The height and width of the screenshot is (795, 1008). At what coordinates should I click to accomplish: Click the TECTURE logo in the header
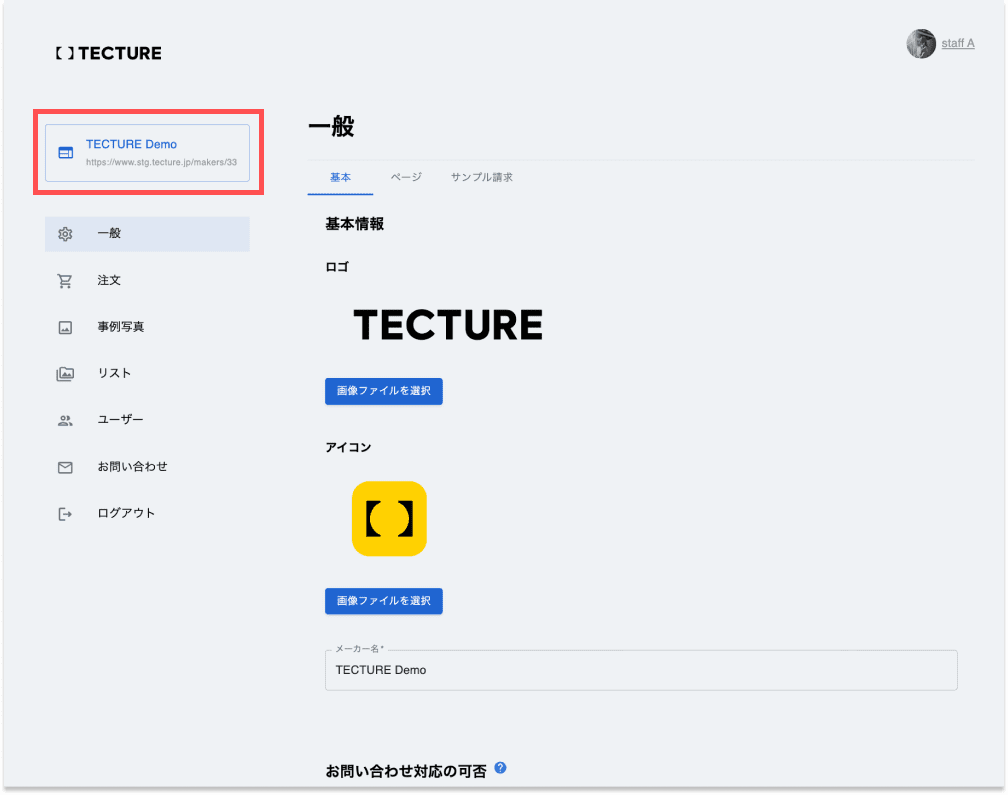pos(107,53)
